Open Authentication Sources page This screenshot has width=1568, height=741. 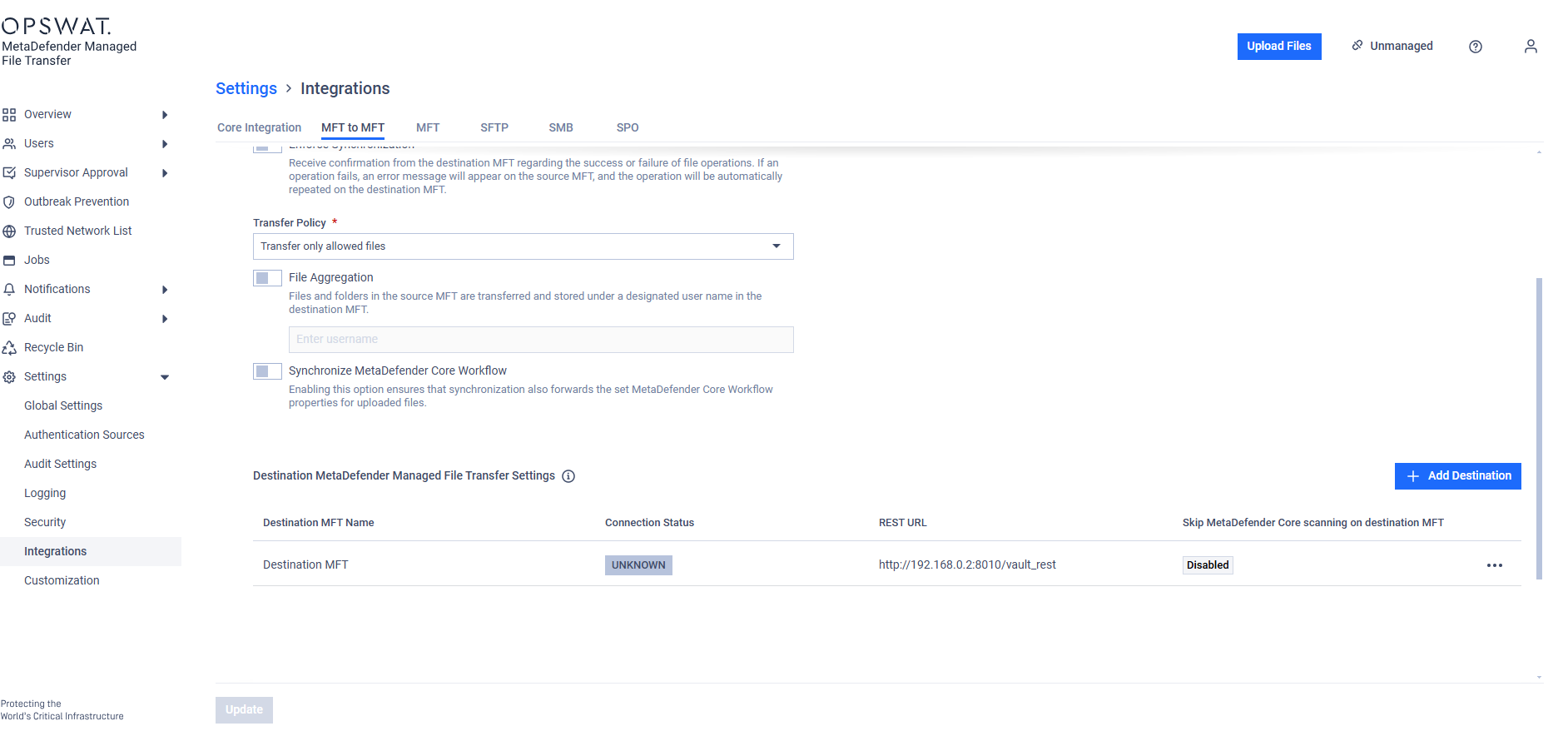coord(84,435)
